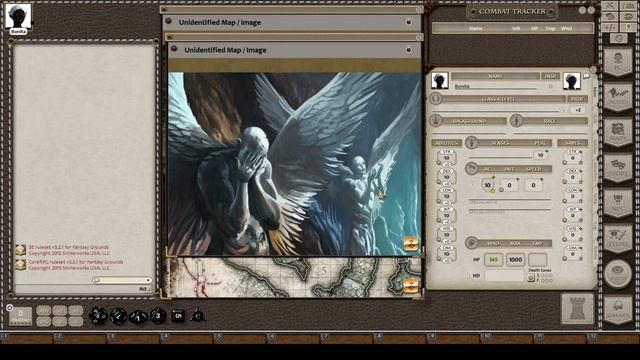Close the Combat Tracker window

tap(591, 11)
